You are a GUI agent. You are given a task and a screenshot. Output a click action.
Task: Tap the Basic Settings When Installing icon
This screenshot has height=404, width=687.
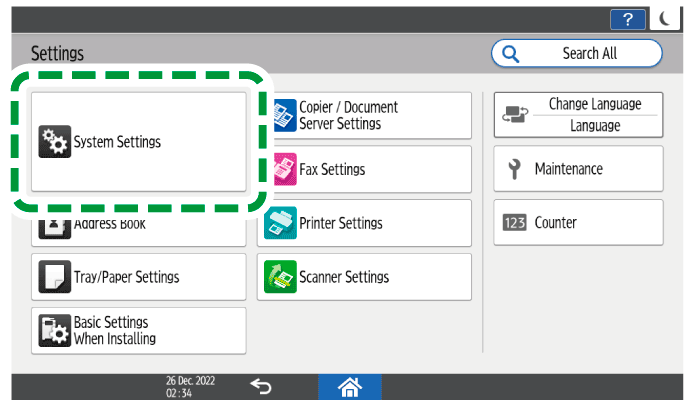coord(54,331)
